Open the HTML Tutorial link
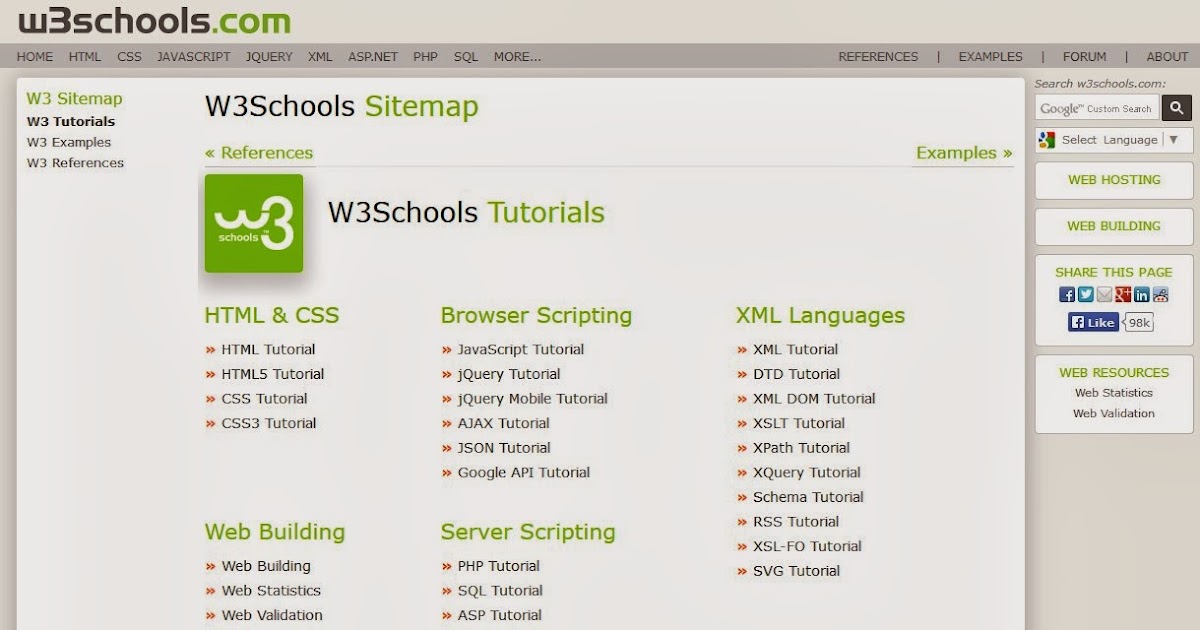The height and width of the screenshot is (630, 1200). [268, 350]
